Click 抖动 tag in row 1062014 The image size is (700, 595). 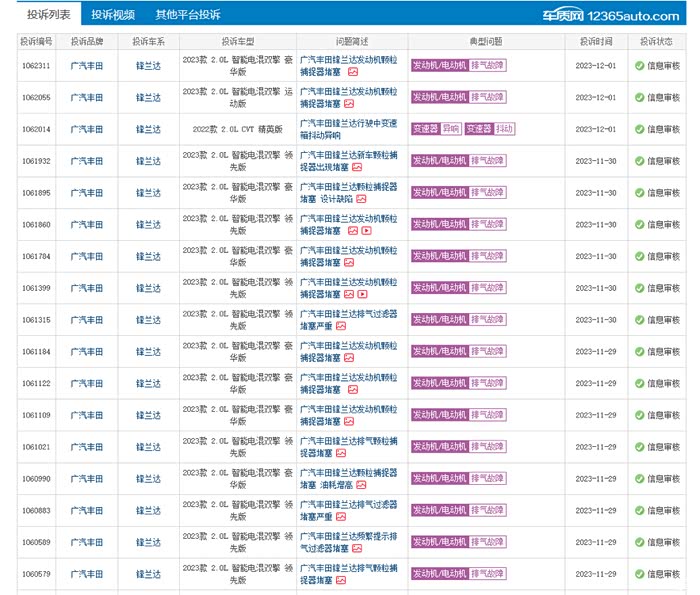(504, 129)
